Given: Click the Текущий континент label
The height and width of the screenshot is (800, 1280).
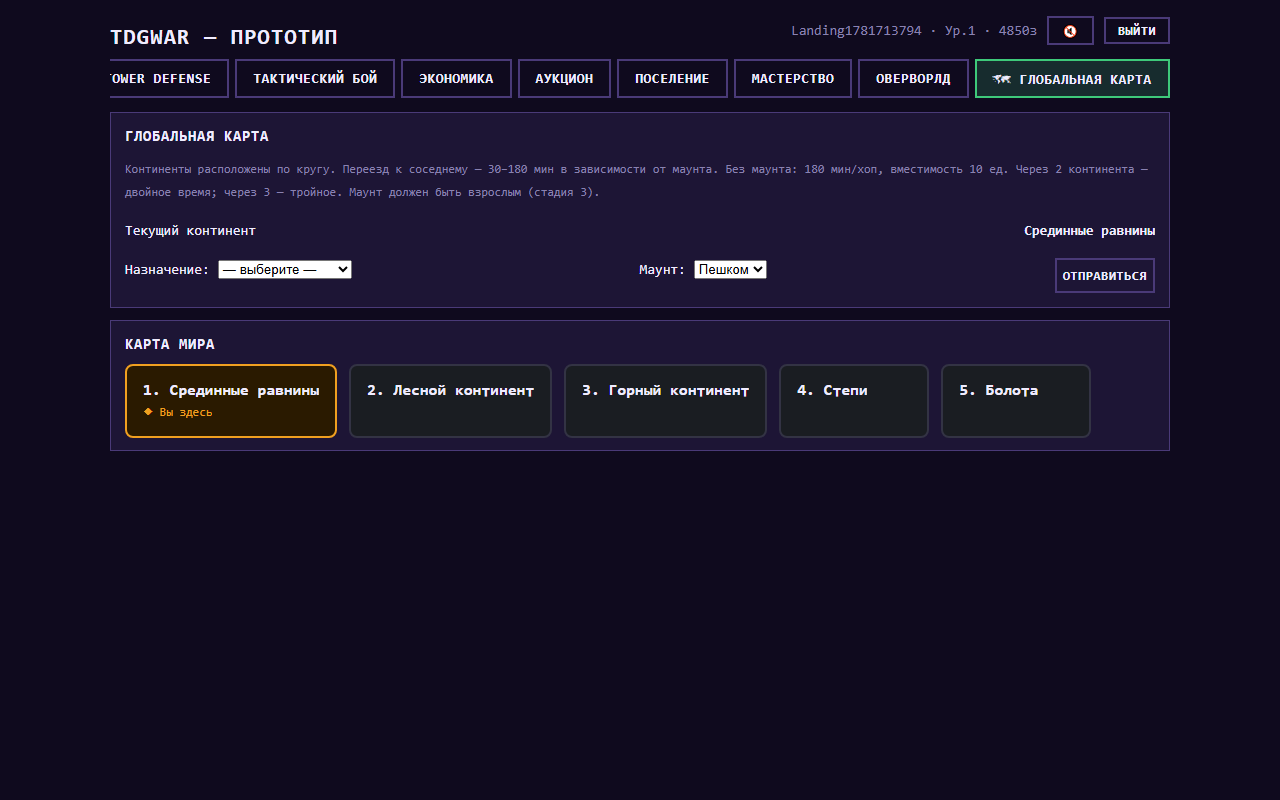Looking at the screenshot, I should click(190, 231).
